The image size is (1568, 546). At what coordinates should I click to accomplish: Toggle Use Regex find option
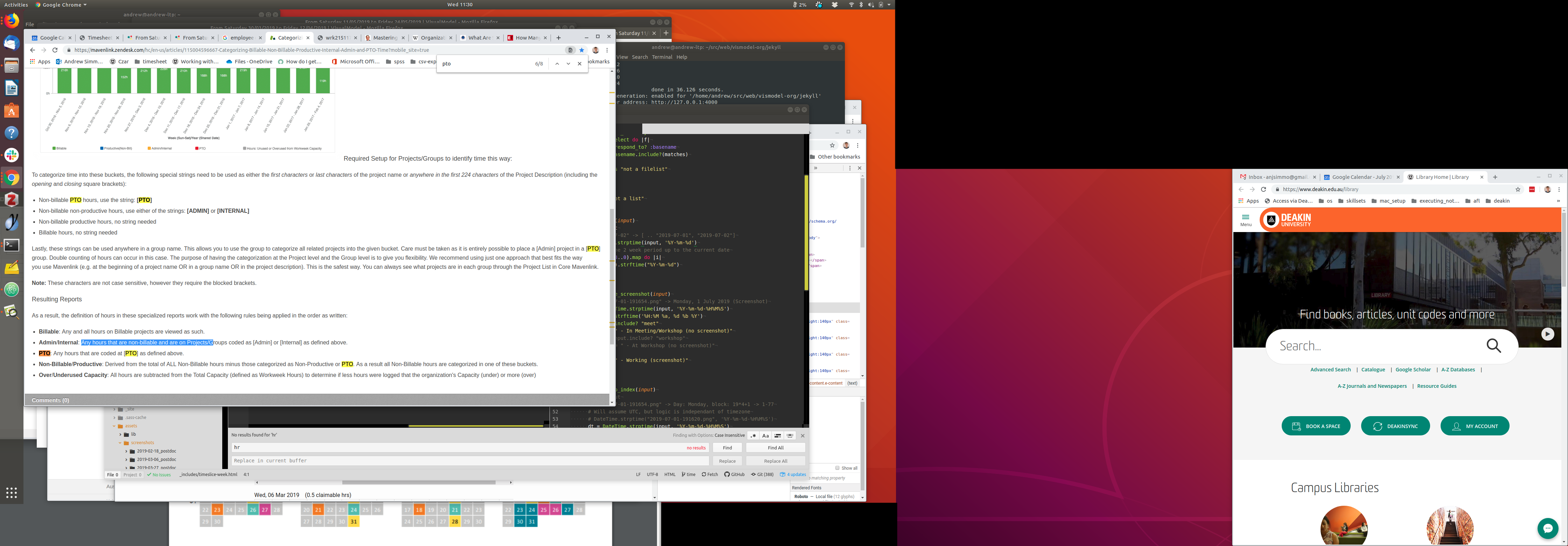[x=753, y=436]
